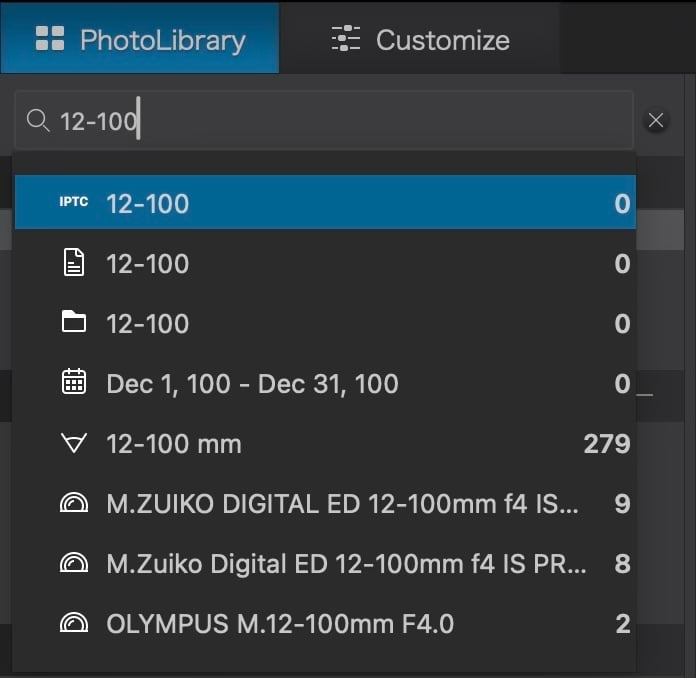Click the magnifying glass search icon
696x678 pixels.
point(38,121)
